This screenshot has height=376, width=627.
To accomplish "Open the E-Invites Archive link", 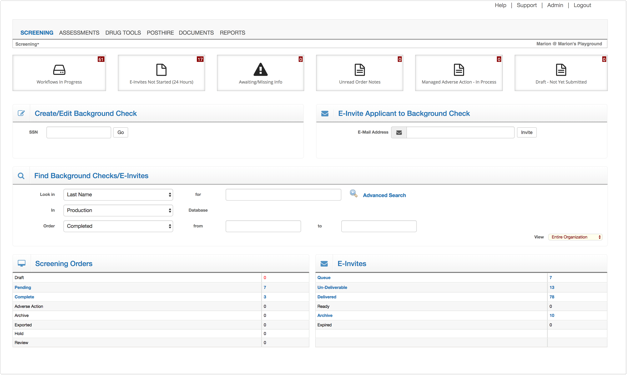I will (x=325, y=316).
